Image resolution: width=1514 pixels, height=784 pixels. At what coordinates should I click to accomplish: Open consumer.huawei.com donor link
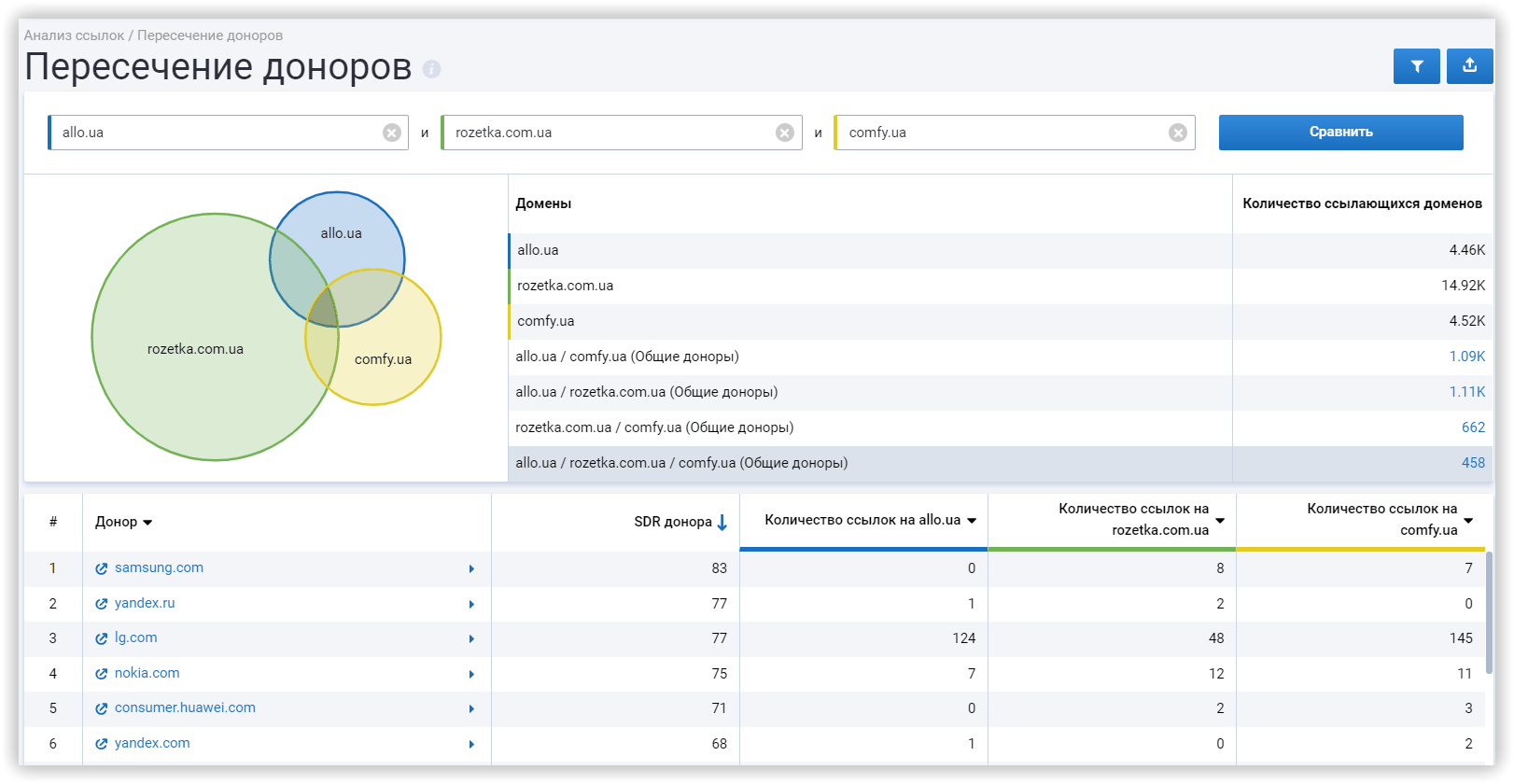(x=185, y=707)
